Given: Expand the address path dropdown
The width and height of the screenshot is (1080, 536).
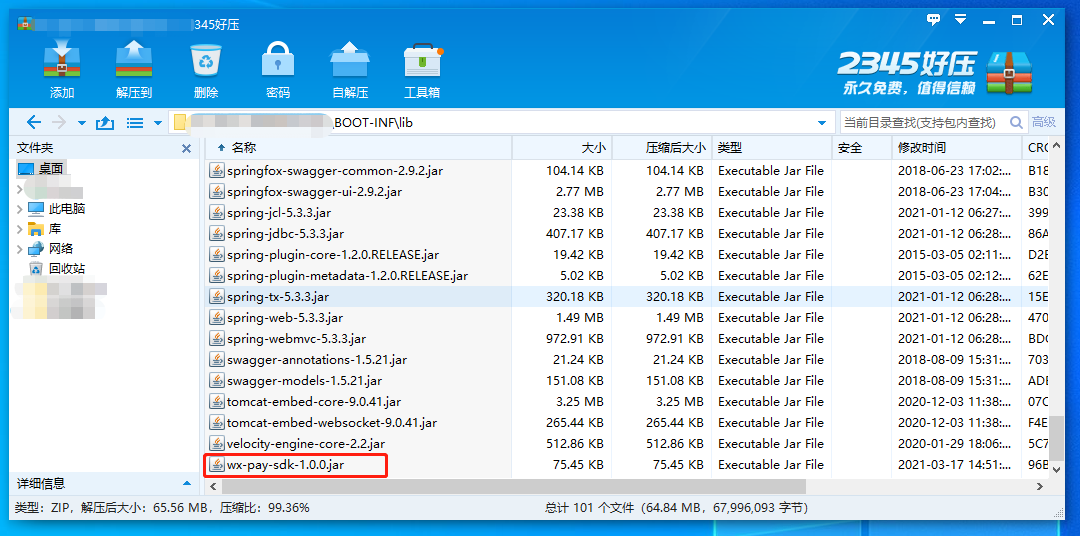Looking at the screenshot, I should point(821,123).
